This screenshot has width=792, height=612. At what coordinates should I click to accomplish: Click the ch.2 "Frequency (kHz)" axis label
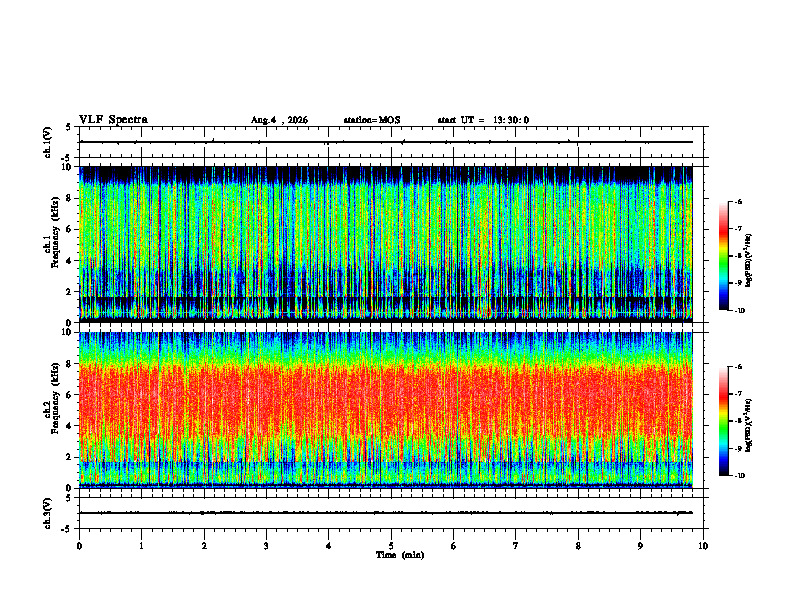point(54,398)
